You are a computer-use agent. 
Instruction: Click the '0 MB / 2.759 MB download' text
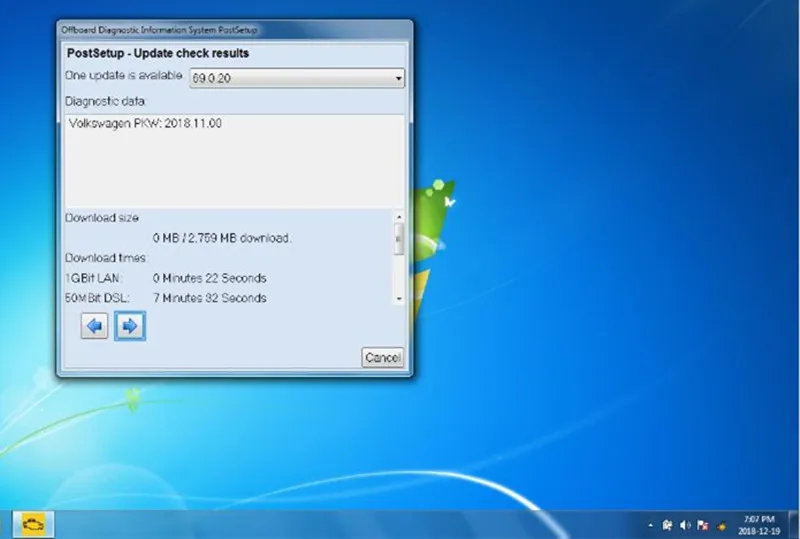(222, 238)
